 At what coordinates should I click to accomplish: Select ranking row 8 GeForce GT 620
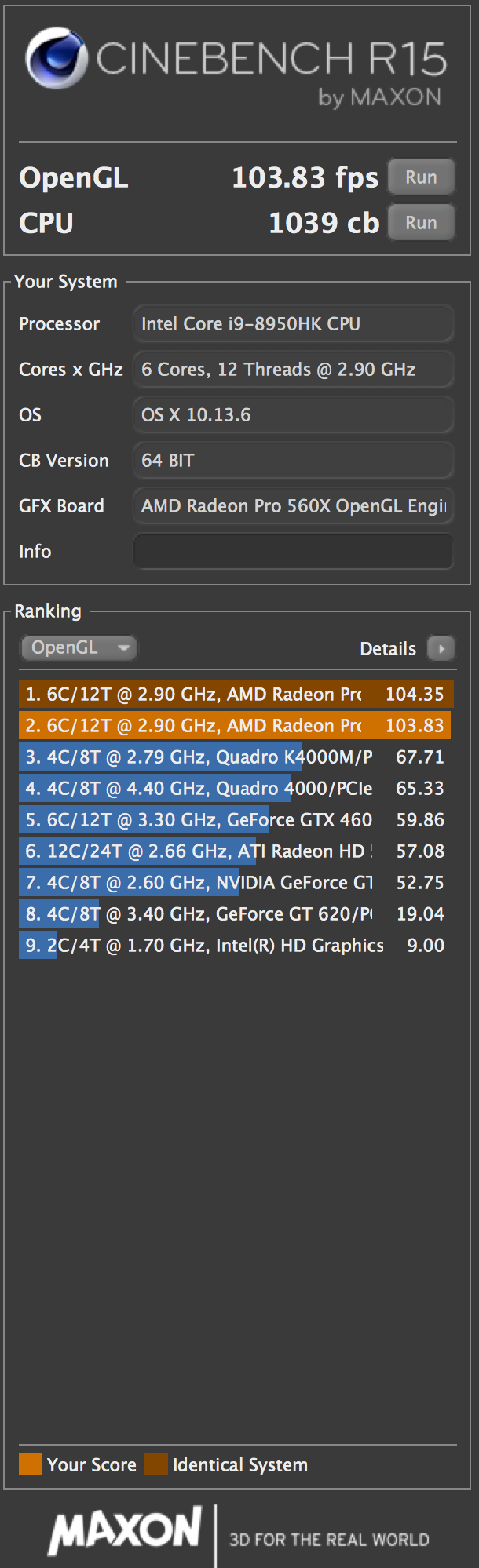236,913
